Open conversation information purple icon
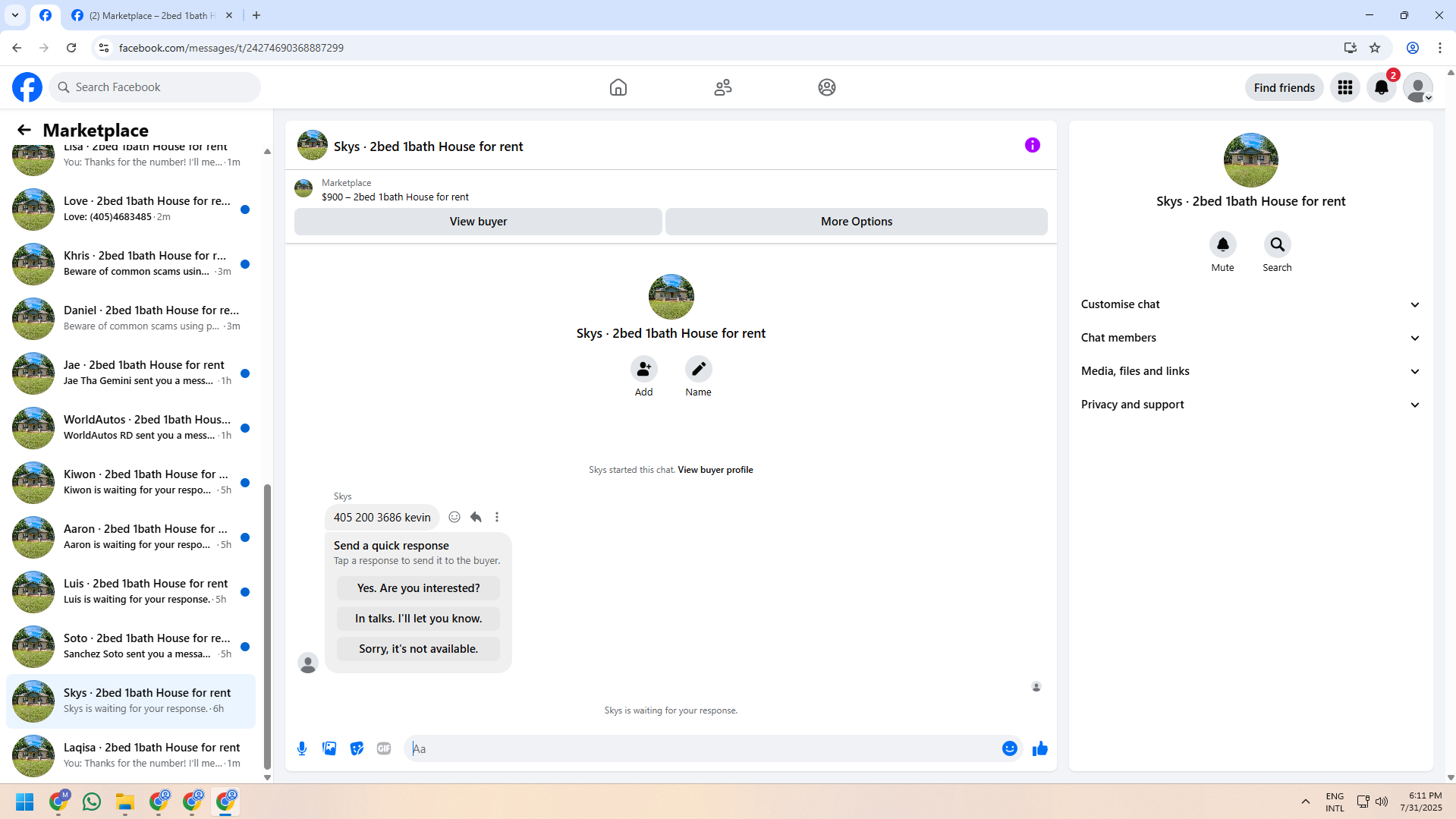This screenshot has height=819, width=1456. pos(1032,145)
